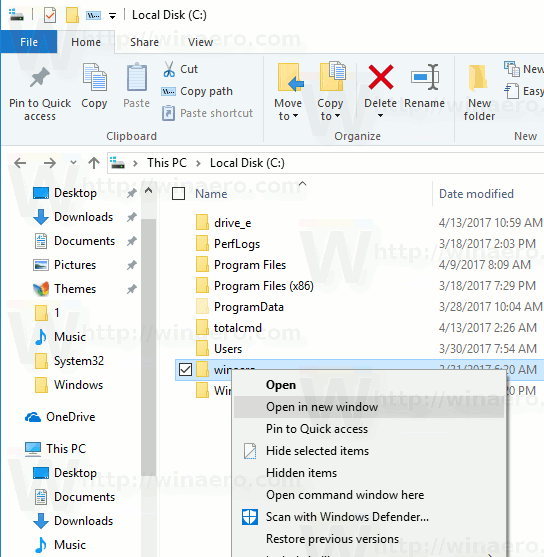This screenshot has width=544, height=557.
Task: Click the Hide selected items menu icon
Action: pos(250,451)
